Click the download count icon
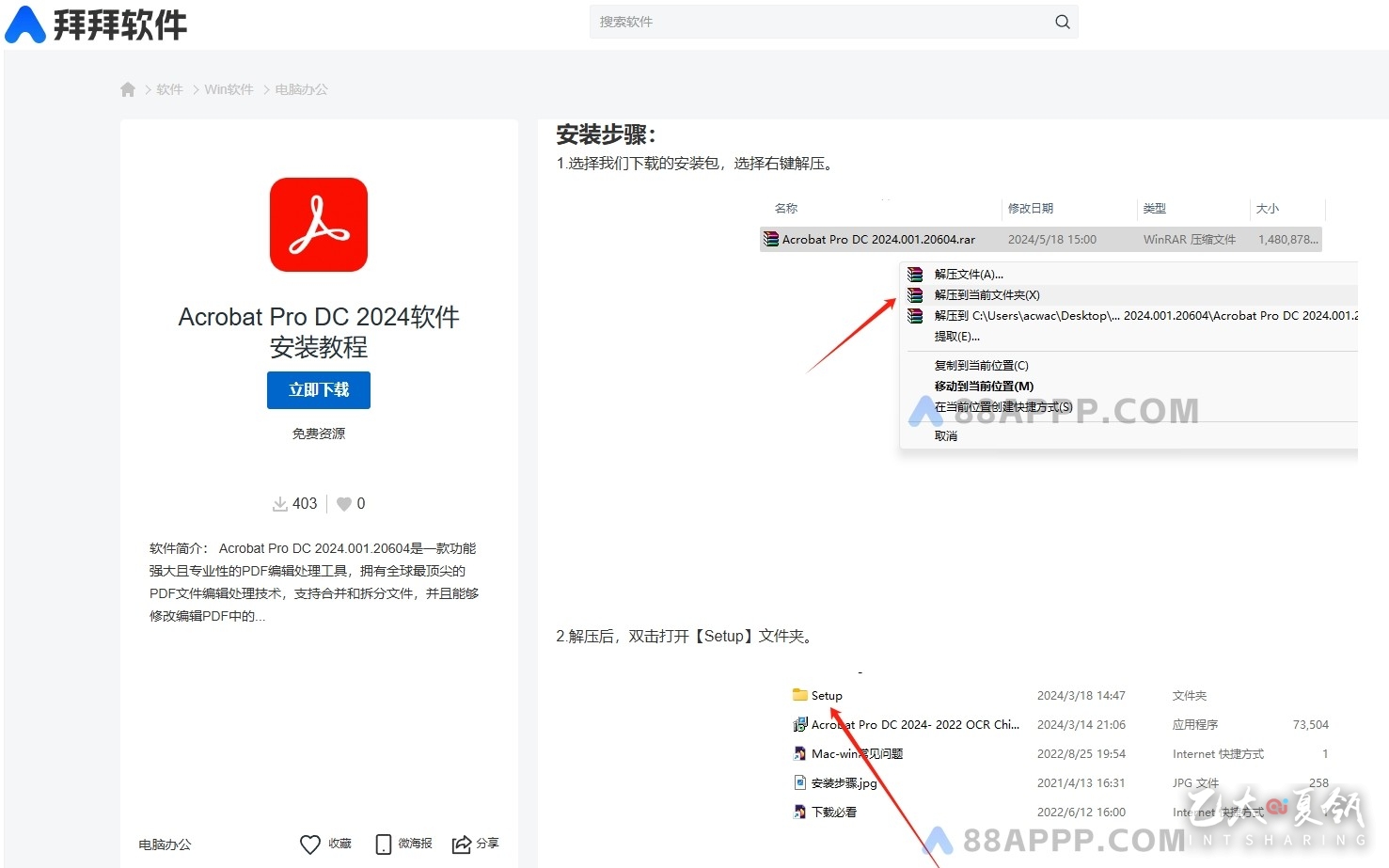 click(280, 504)
